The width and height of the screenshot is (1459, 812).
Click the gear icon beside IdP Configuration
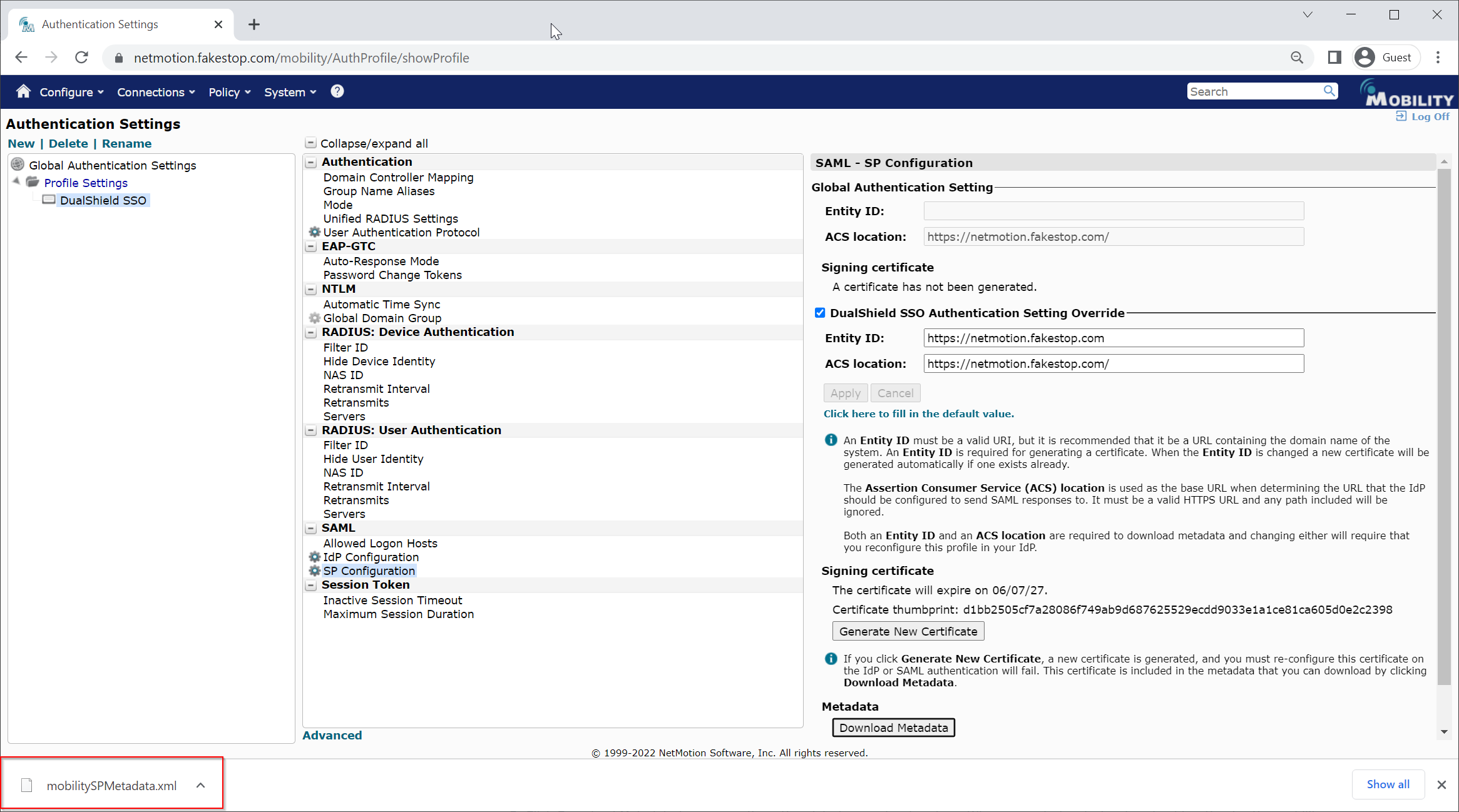314,557
